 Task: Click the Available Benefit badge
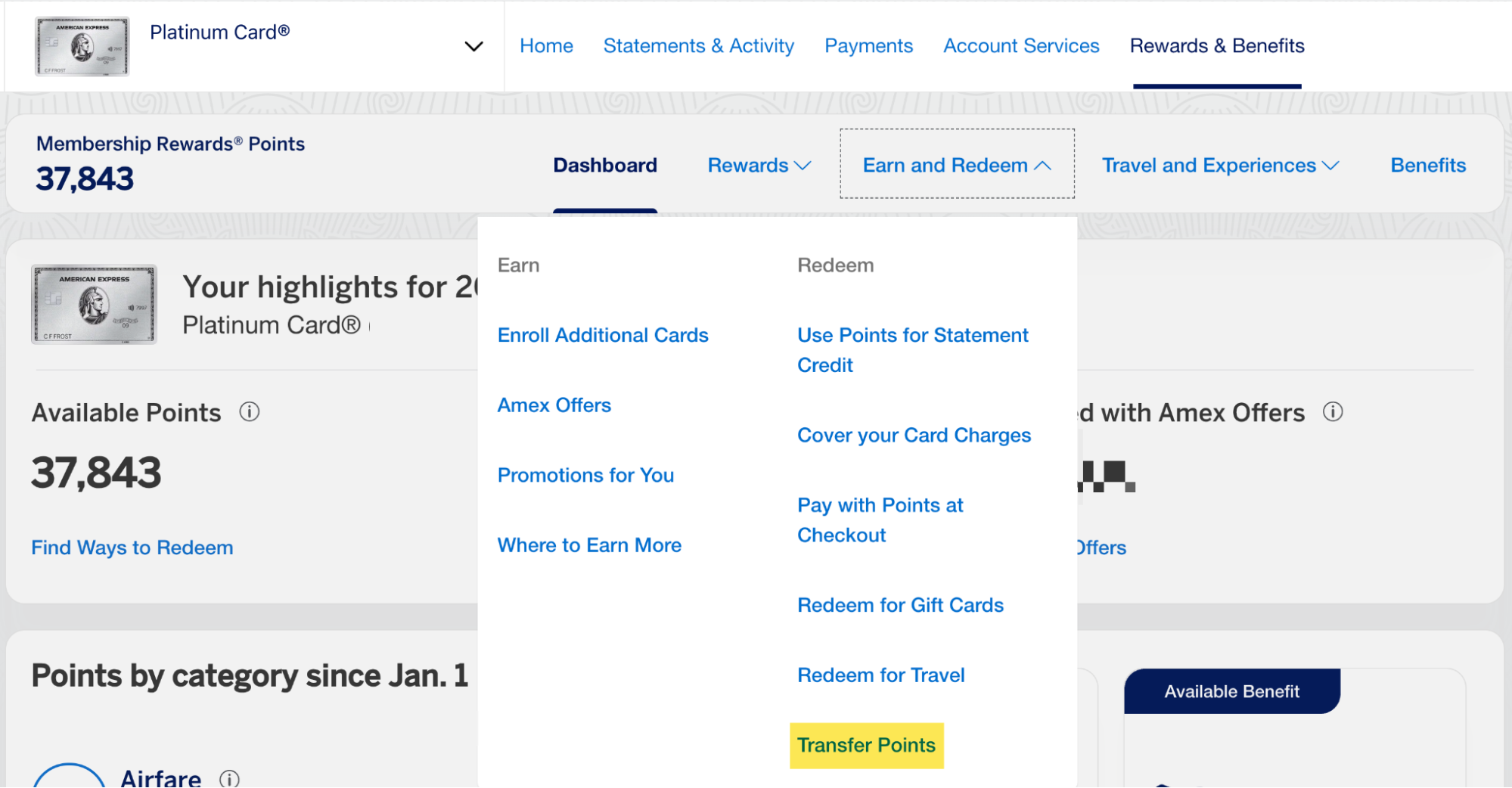pyautogui.click(x=1231, y=691)
